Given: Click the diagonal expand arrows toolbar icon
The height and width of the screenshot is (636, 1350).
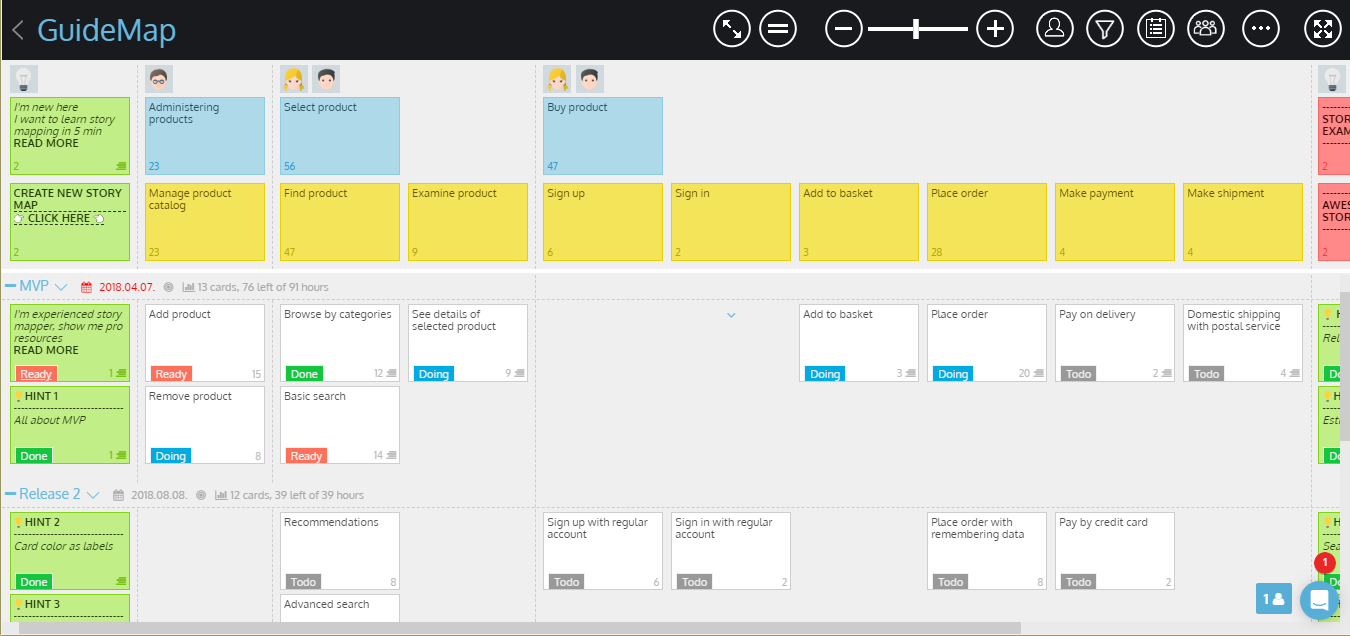Looking at the screenshot, I should [x=732, y=29].
